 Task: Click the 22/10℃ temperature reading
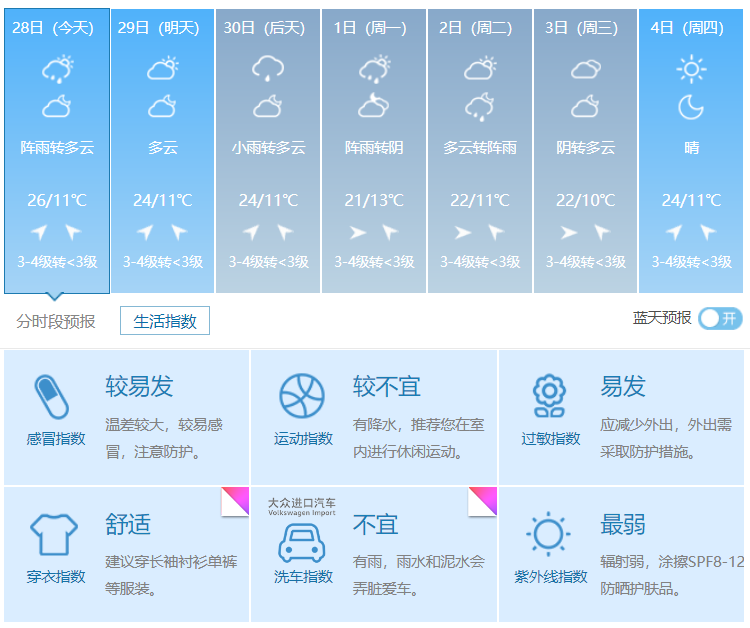(585, 200)
